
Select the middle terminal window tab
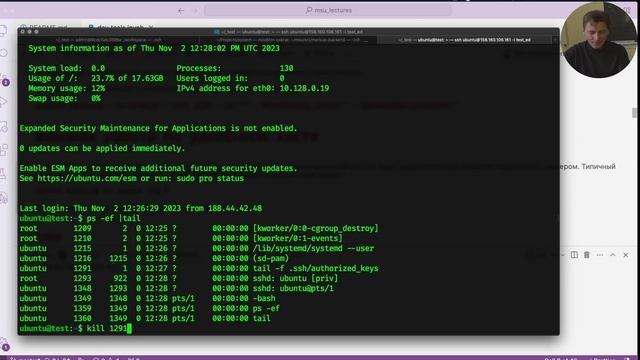pyautogui.click(x=288, y=40)
